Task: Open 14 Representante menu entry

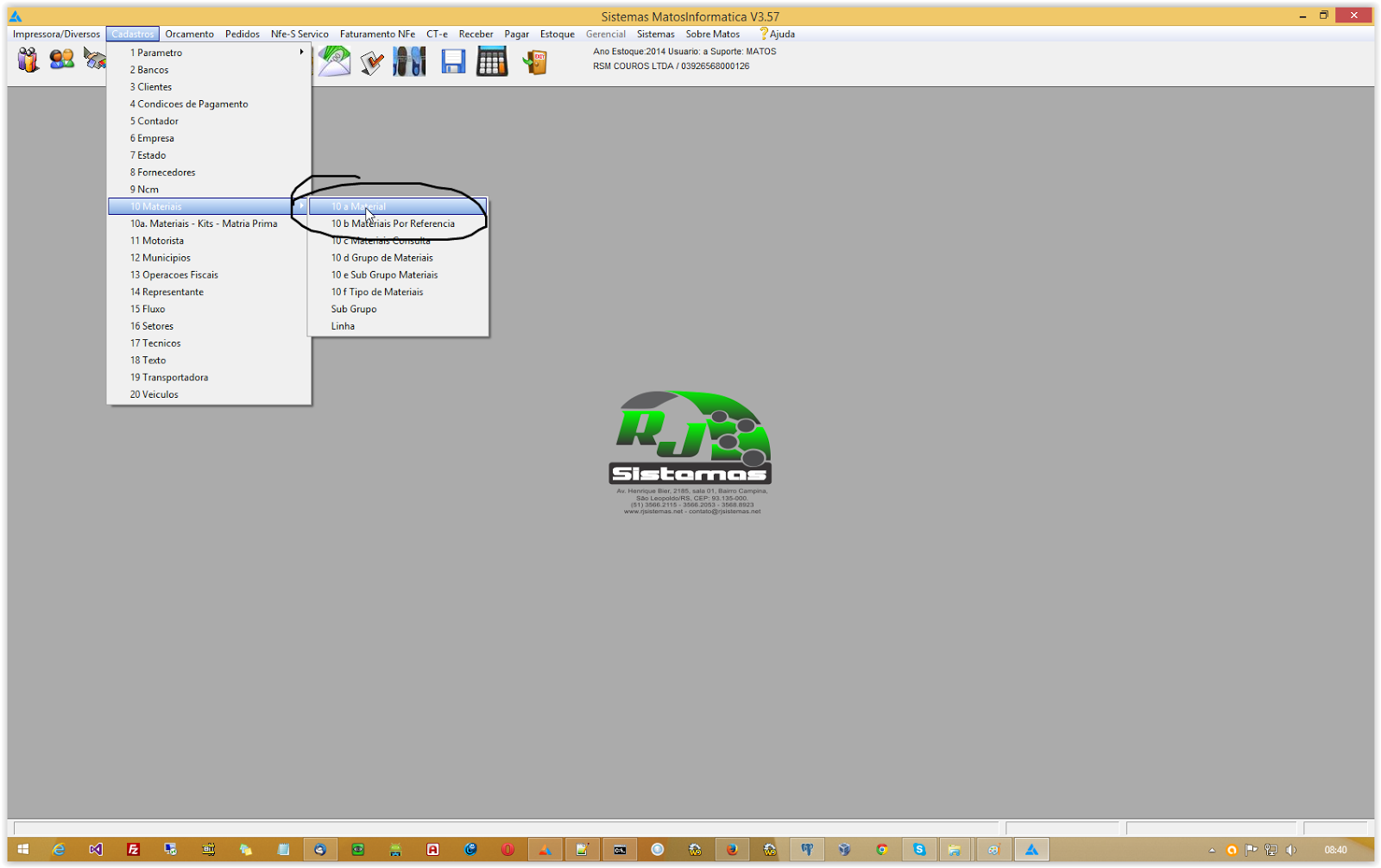Action: point(208,292)
